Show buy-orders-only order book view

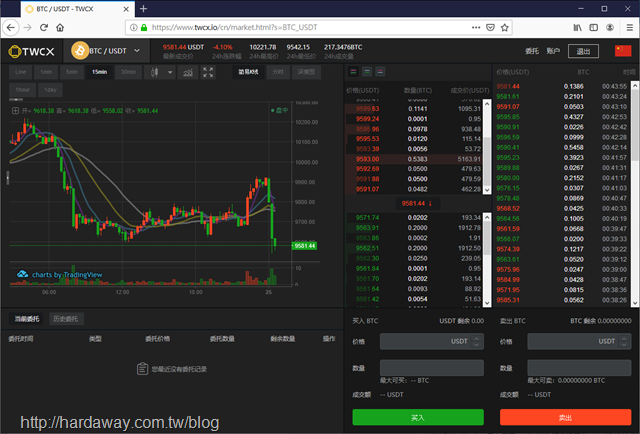367,72
